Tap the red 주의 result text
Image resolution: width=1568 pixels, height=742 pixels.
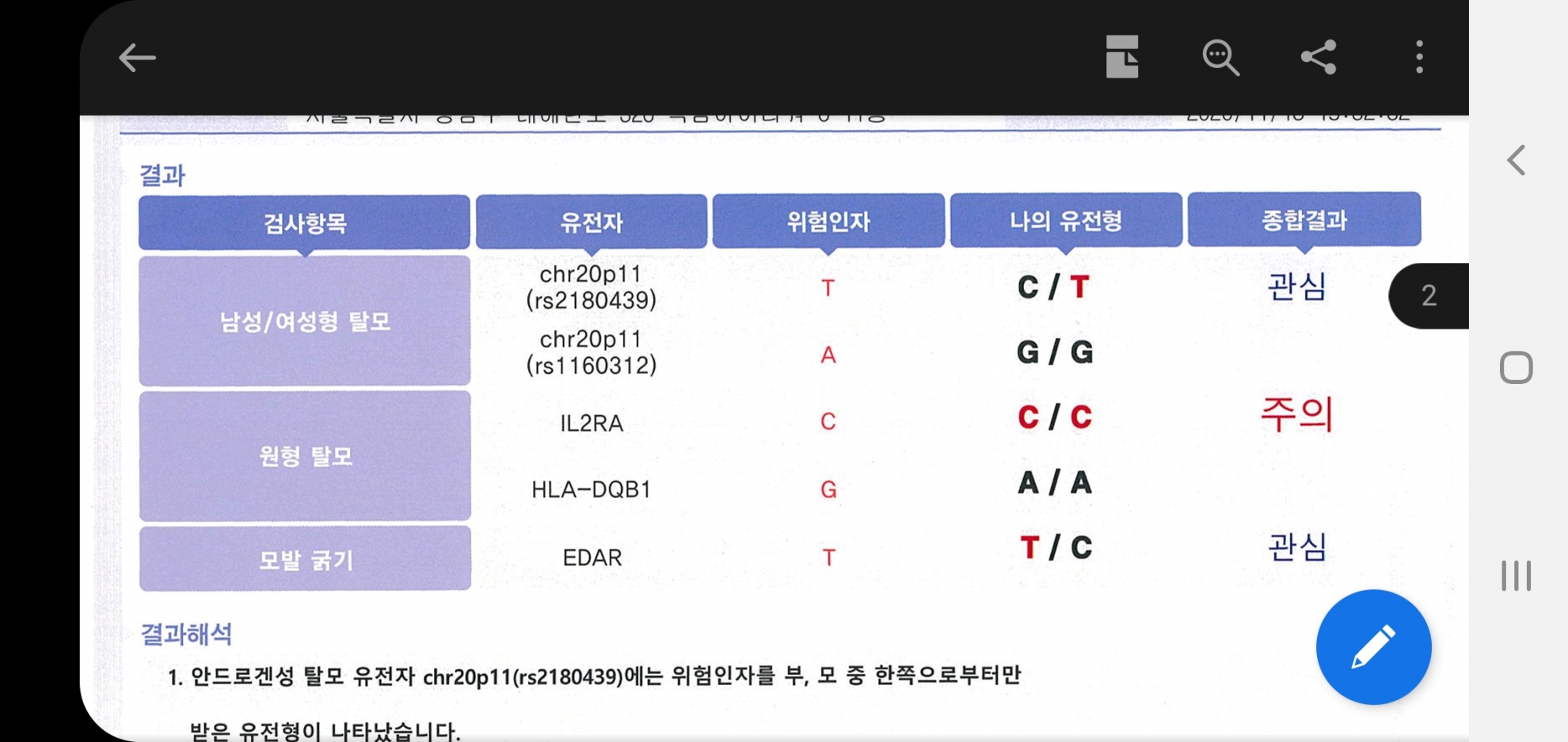tap(1297, 414)
